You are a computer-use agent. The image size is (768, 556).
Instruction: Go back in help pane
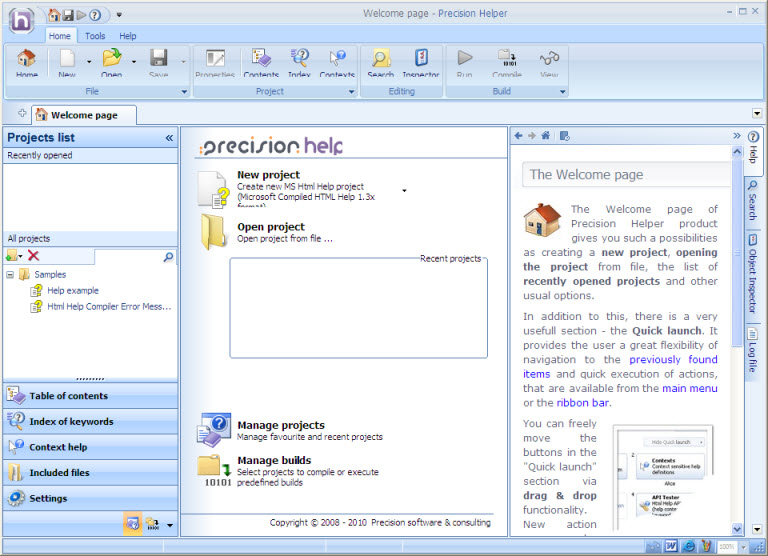(519, 136)
